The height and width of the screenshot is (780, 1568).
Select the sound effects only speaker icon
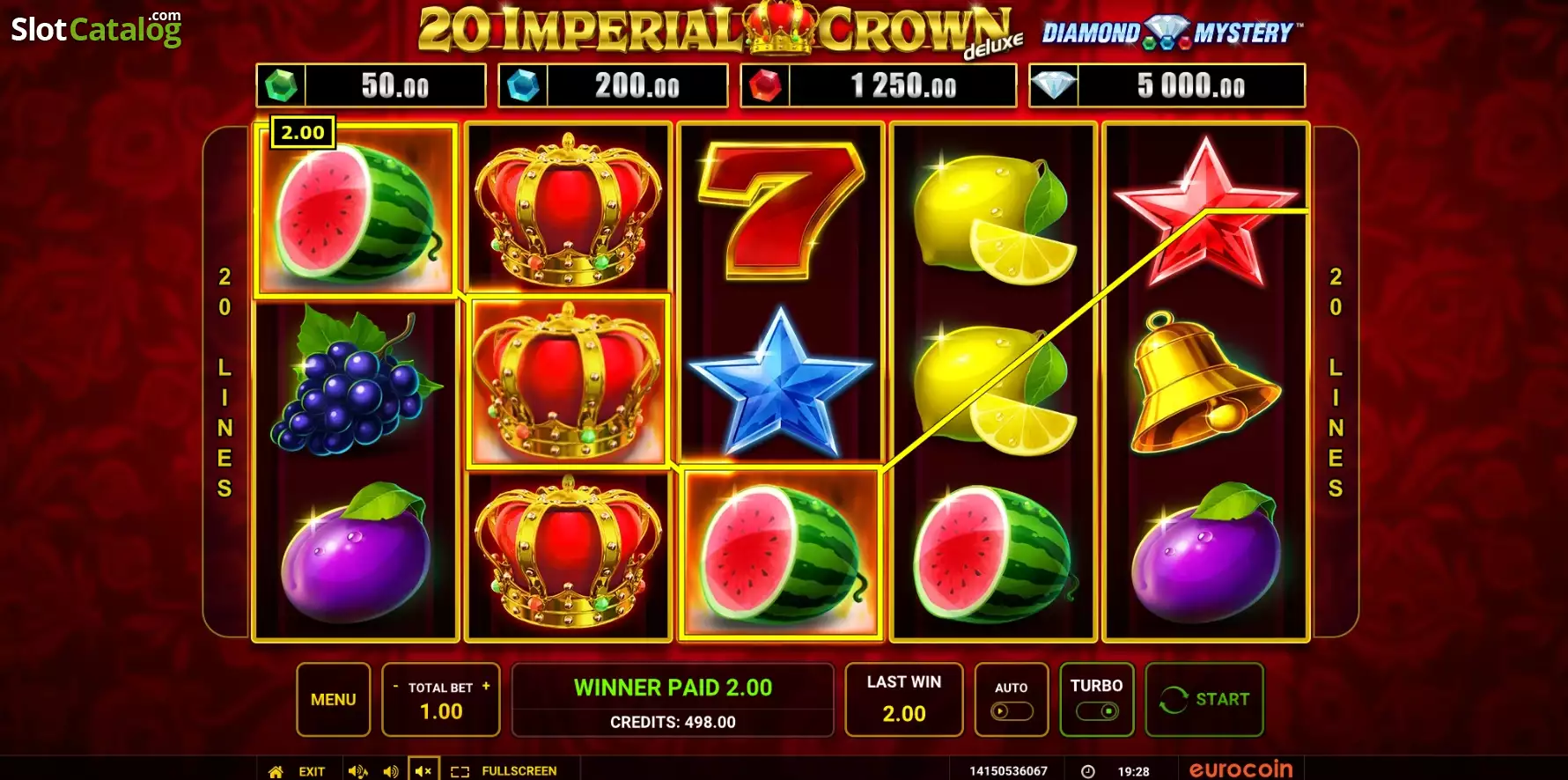coord(391,771)
